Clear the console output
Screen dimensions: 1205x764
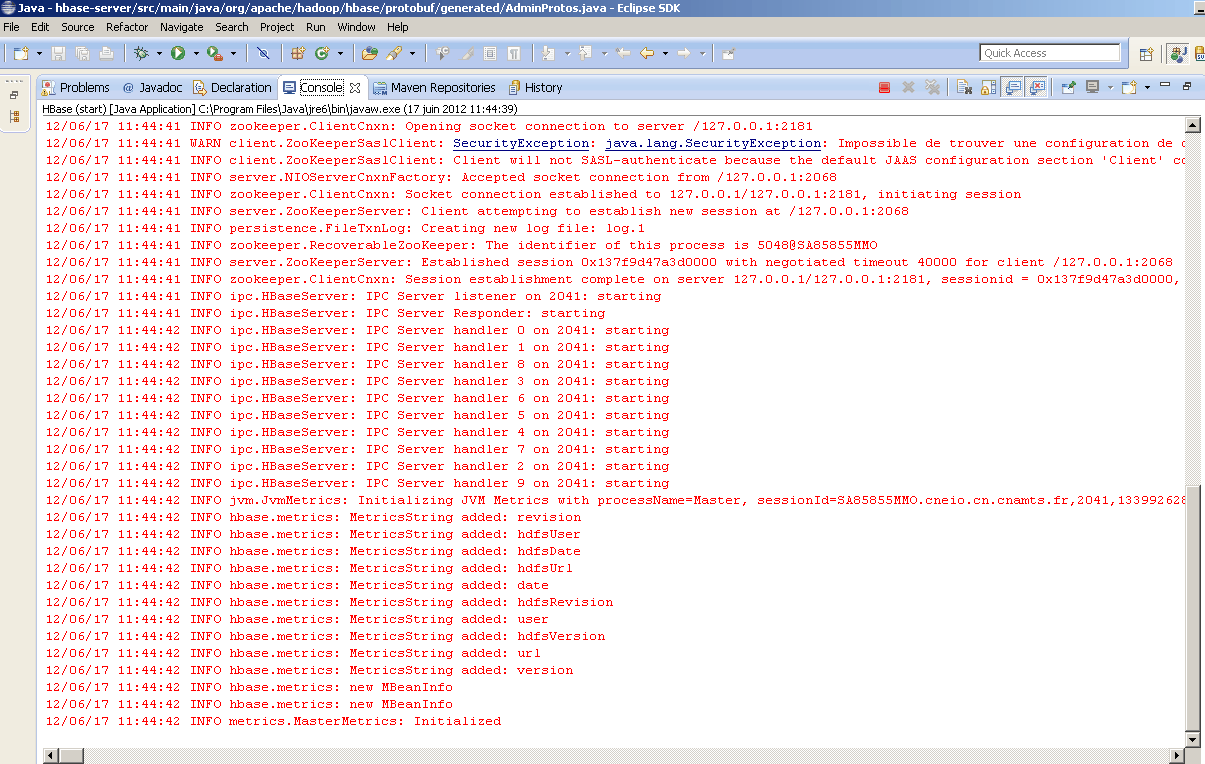(966, 87)
